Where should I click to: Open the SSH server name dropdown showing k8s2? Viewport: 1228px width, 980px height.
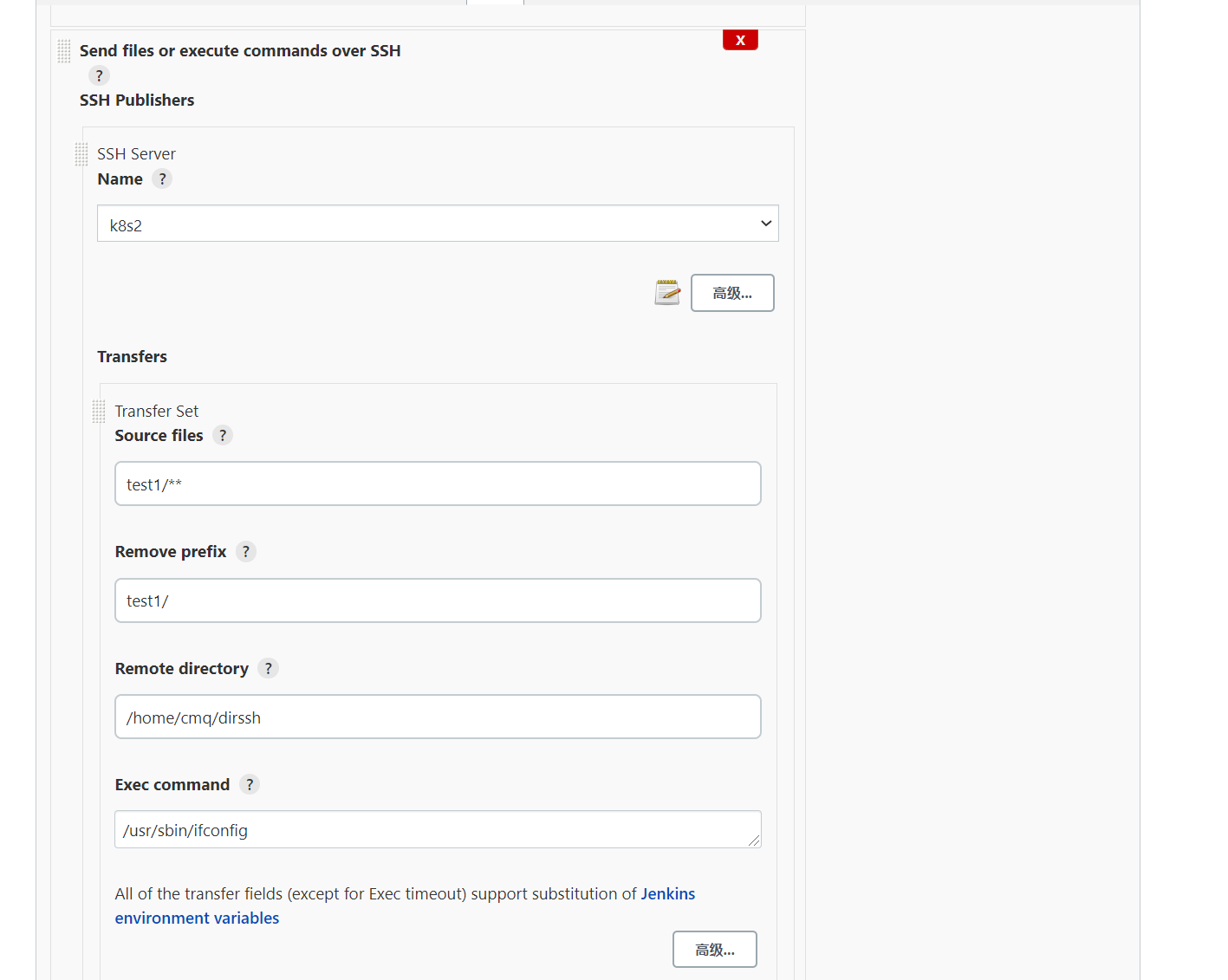pyautogui.click(x=438, y=224)
